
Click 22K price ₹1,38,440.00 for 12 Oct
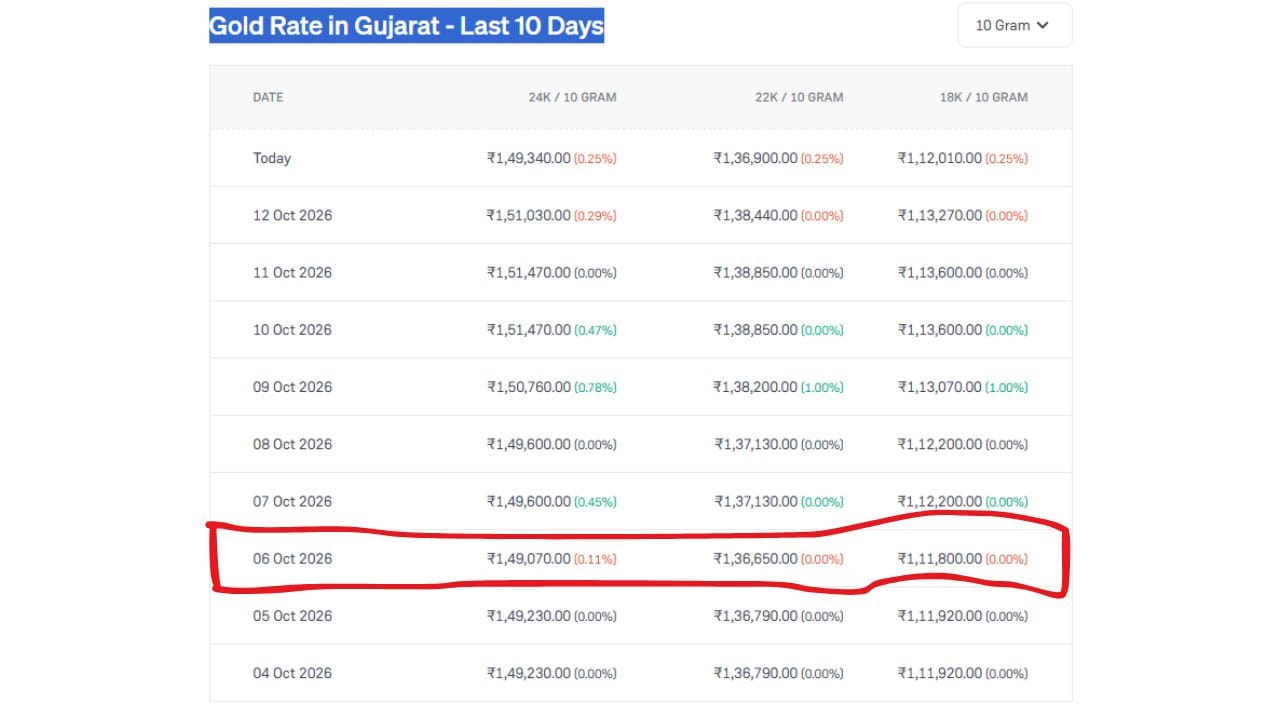(x=756, y=215)
